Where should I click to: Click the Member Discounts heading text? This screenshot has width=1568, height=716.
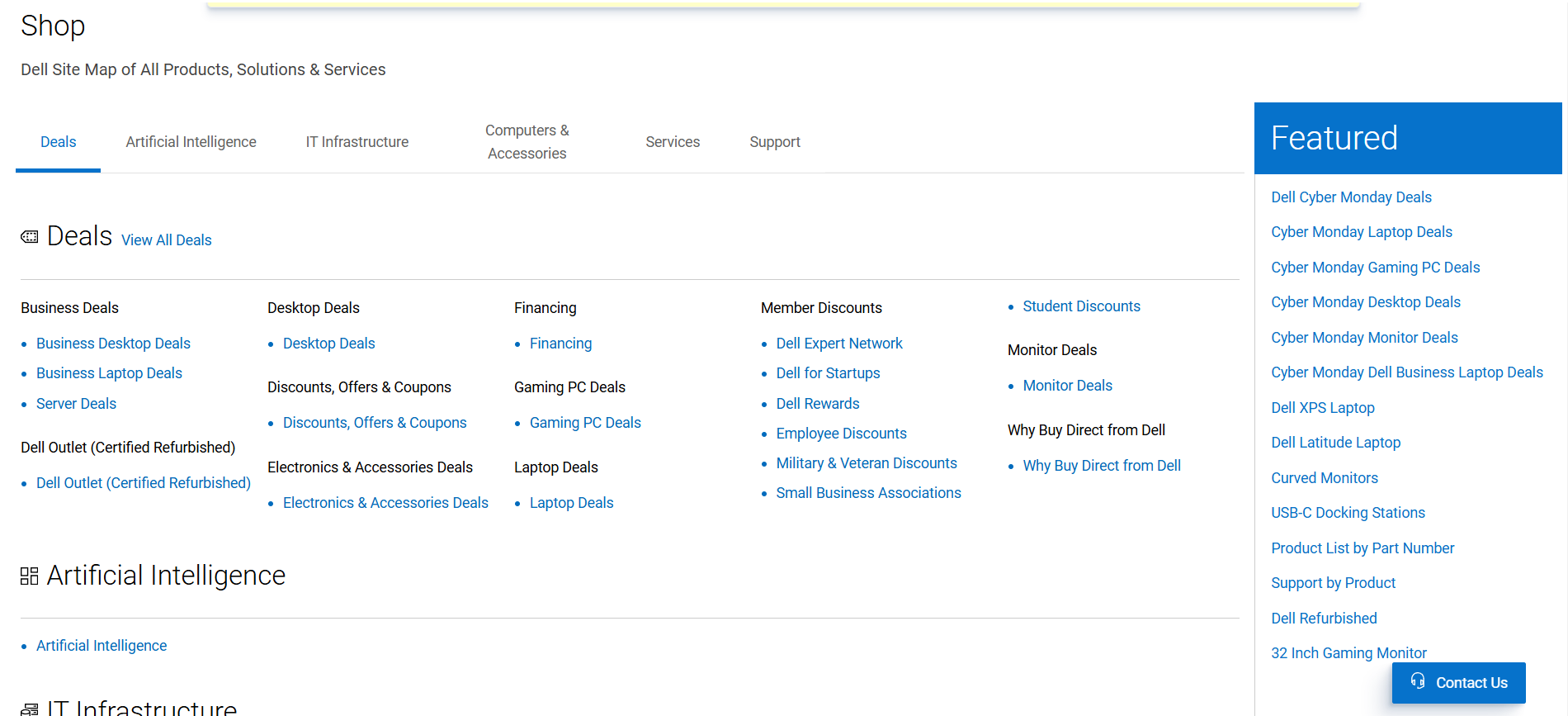click(821, 308)
